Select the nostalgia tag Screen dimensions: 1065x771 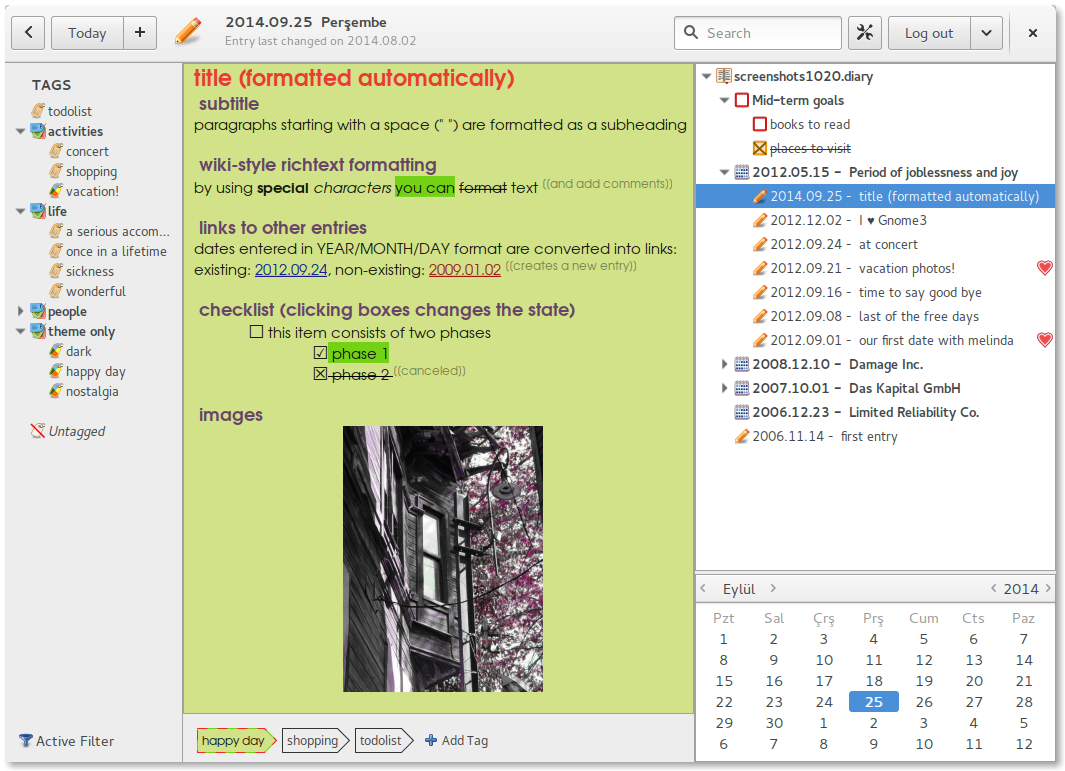(92, 391)
